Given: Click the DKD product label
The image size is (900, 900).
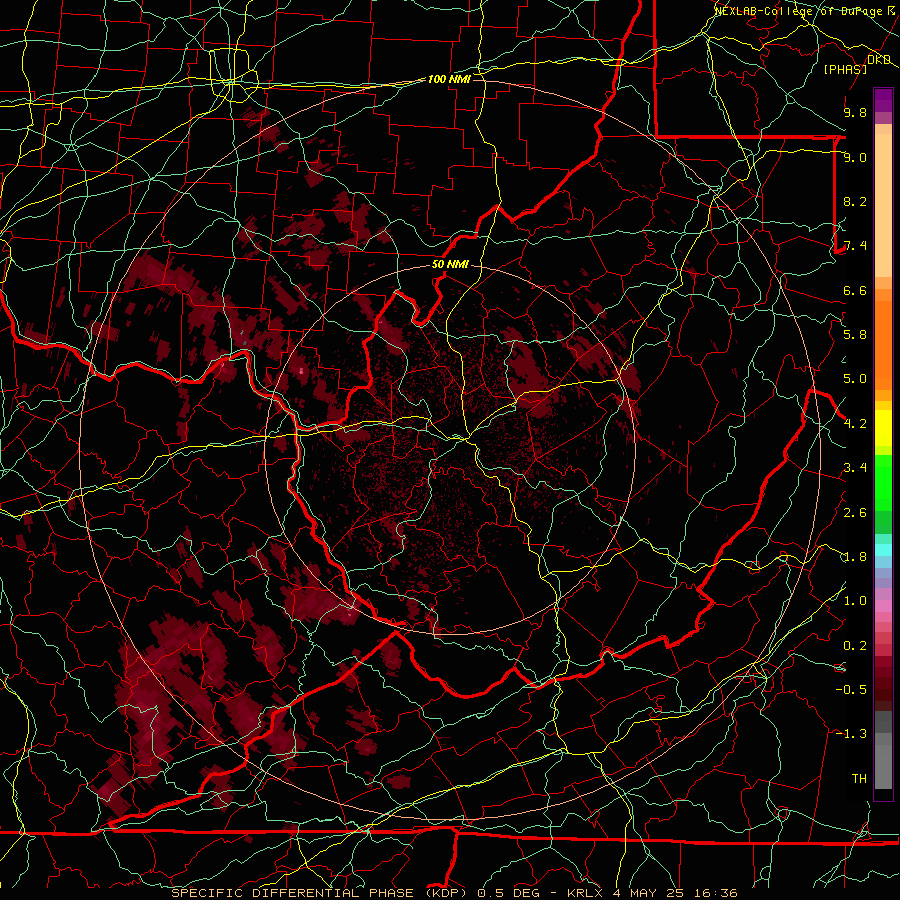Looking at the screenshot, I should 879,60.
